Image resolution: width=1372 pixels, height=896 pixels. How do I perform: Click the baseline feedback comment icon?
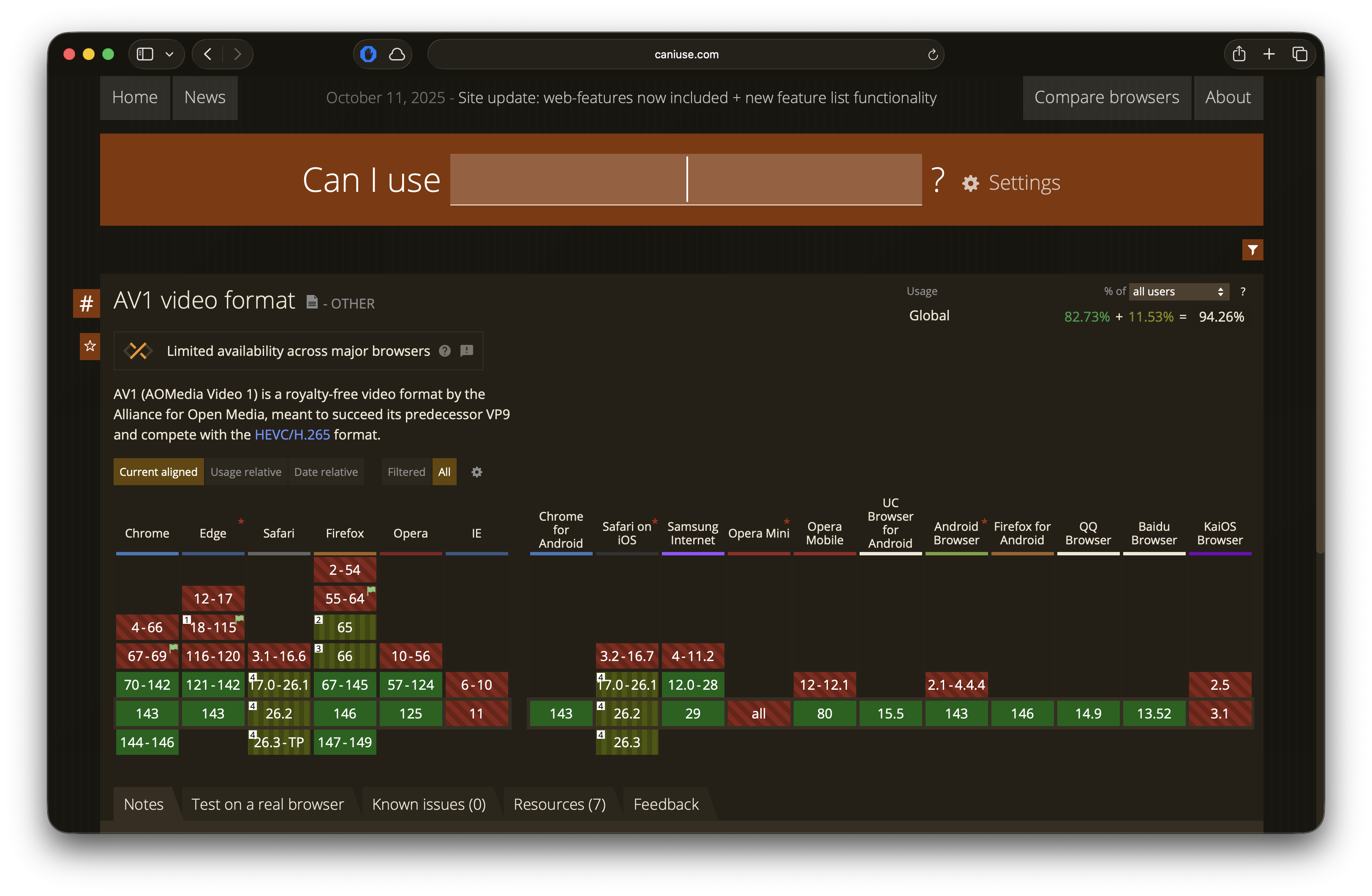point(467,351)
